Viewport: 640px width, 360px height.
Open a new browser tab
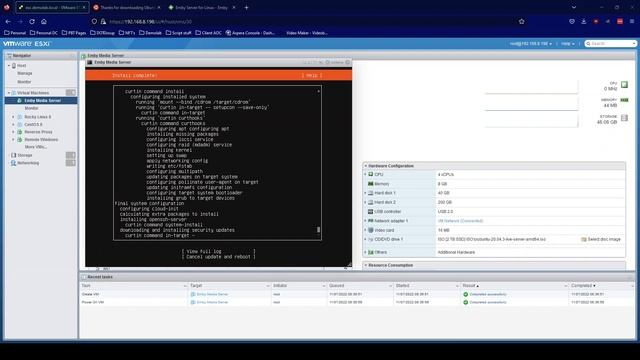(x=246, y=7)
